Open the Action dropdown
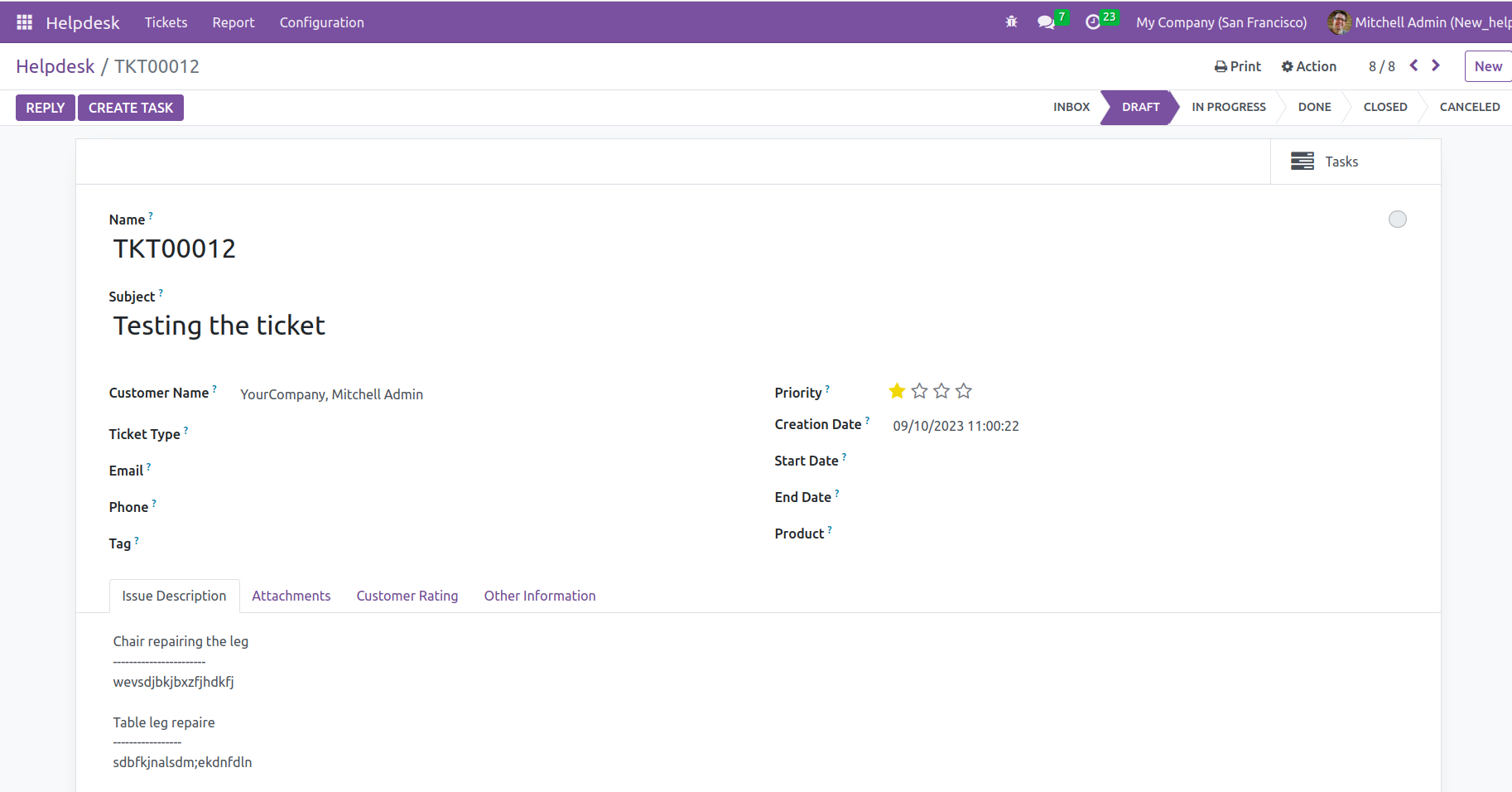The width and height of the screenshot is (1512, 792). [x=1309, y=66]
